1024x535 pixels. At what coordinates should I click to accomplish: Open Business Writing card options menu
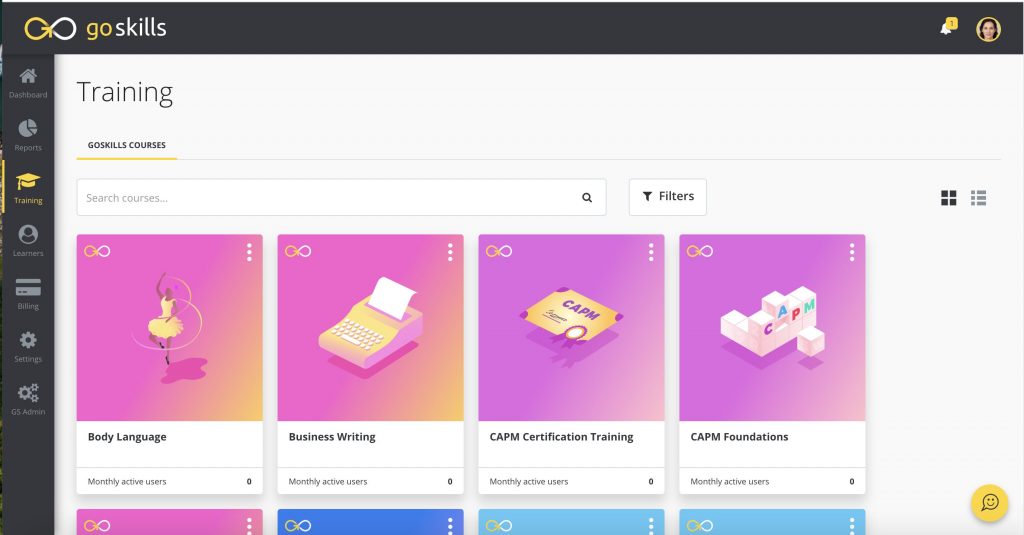point(450,252)
